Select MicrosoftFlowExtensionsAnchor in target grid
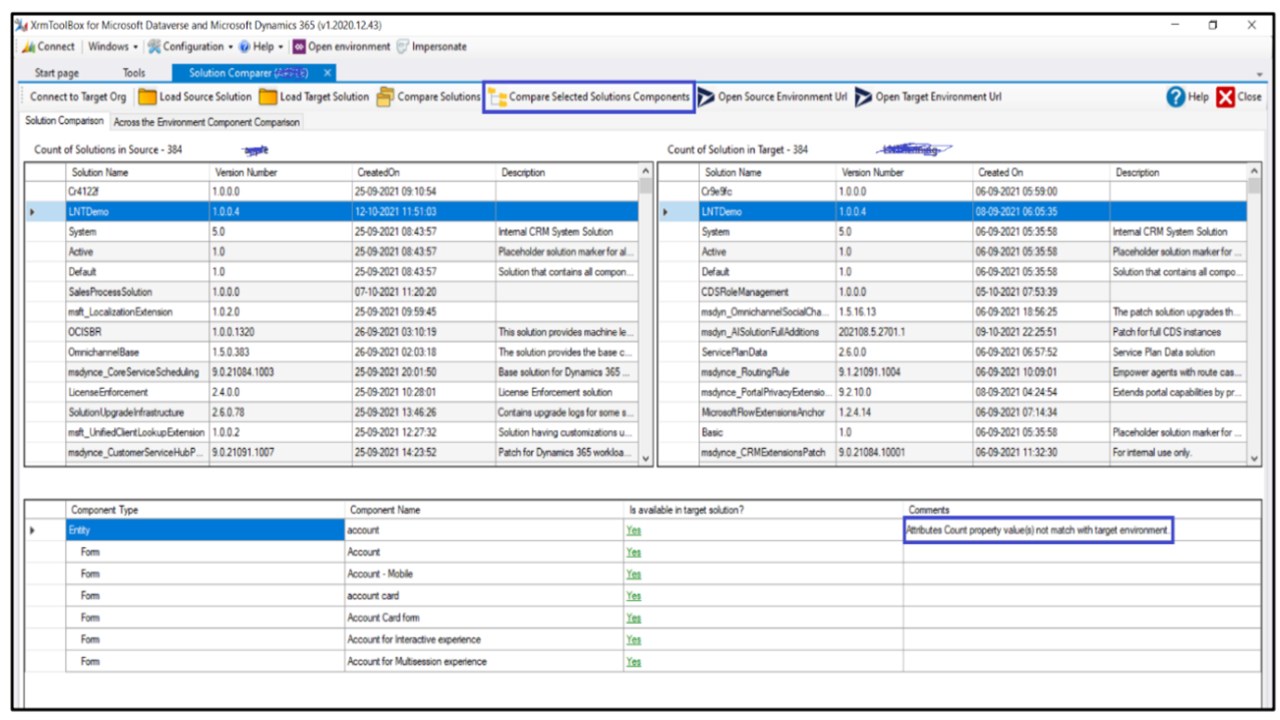The image size is (1280, 720). 953,412
